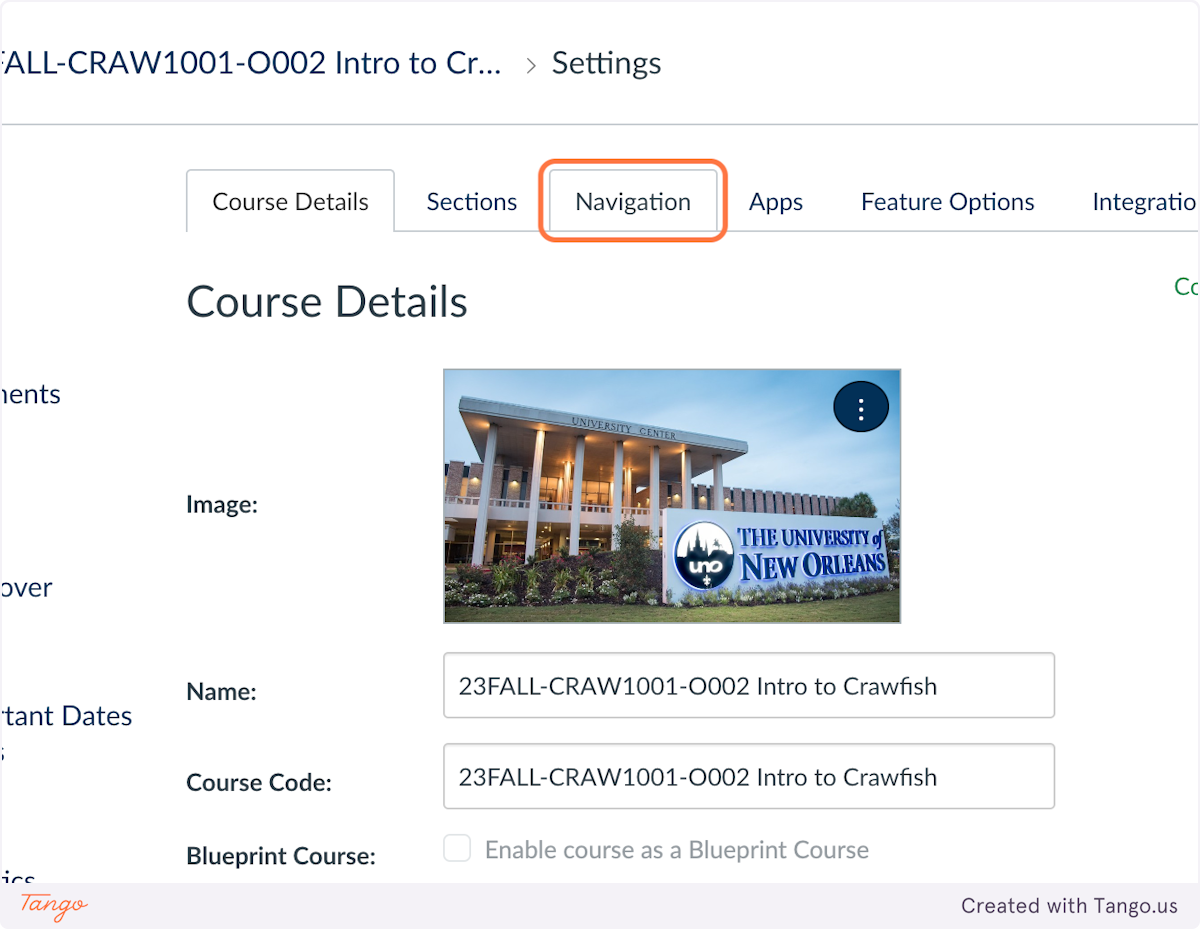Image resolution: width=1200 pixels, height=929 pixels.
Task: Open the Feature Options tab
Action: point(948,201)
